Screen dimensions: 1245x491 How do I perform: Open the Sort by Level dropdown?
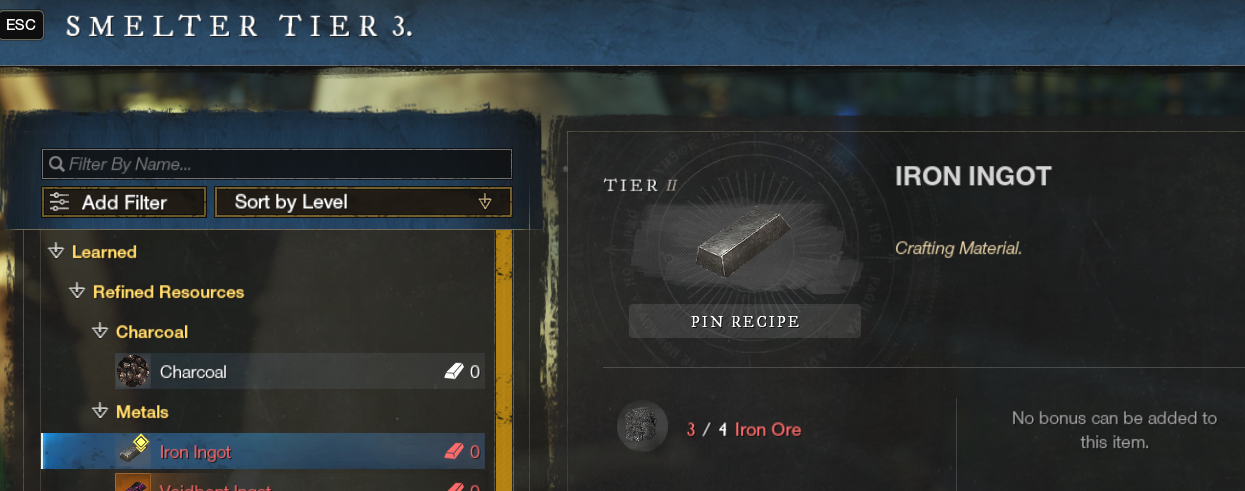point(363,202)
